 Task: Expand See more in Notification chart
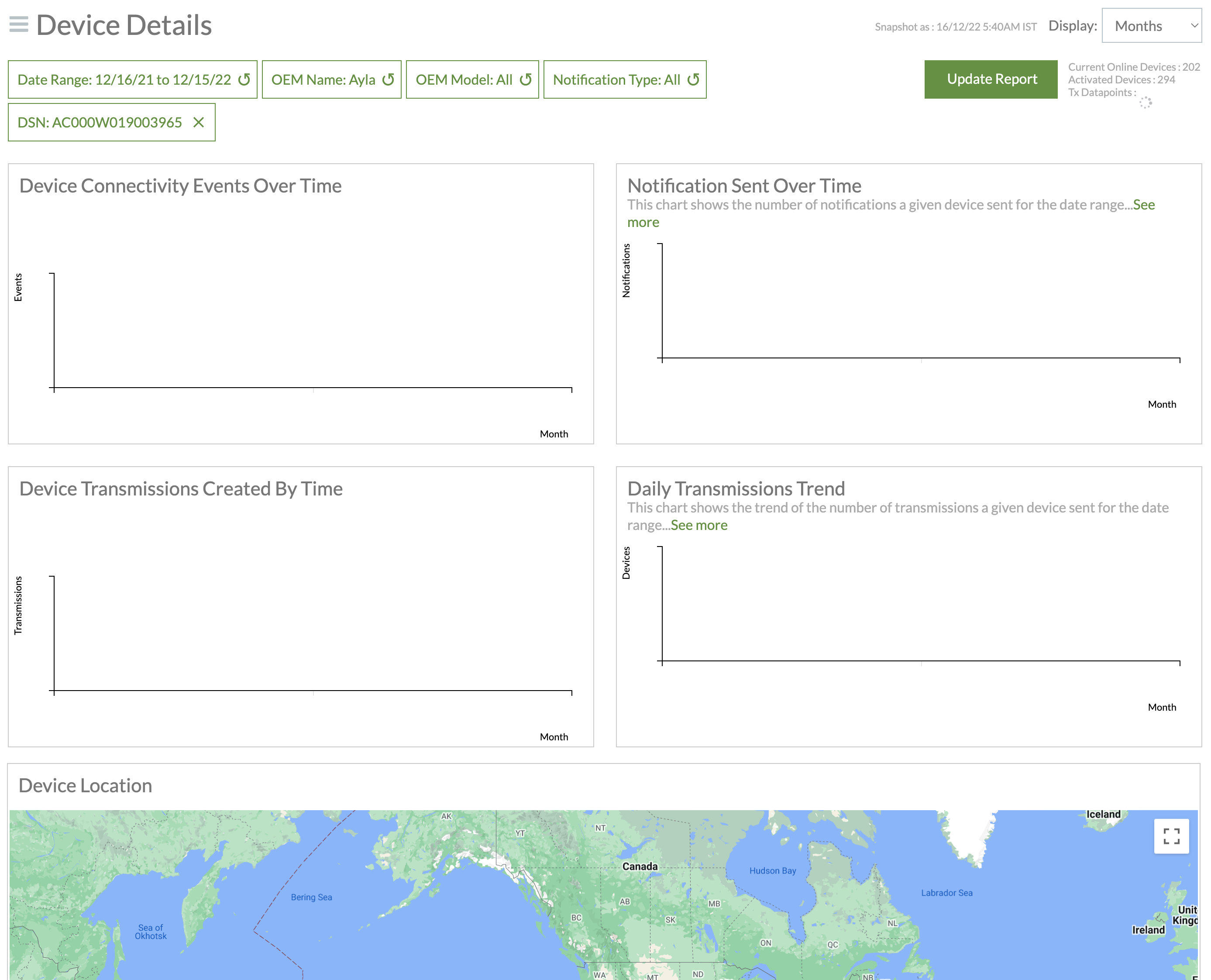(x=1143, y=205)
